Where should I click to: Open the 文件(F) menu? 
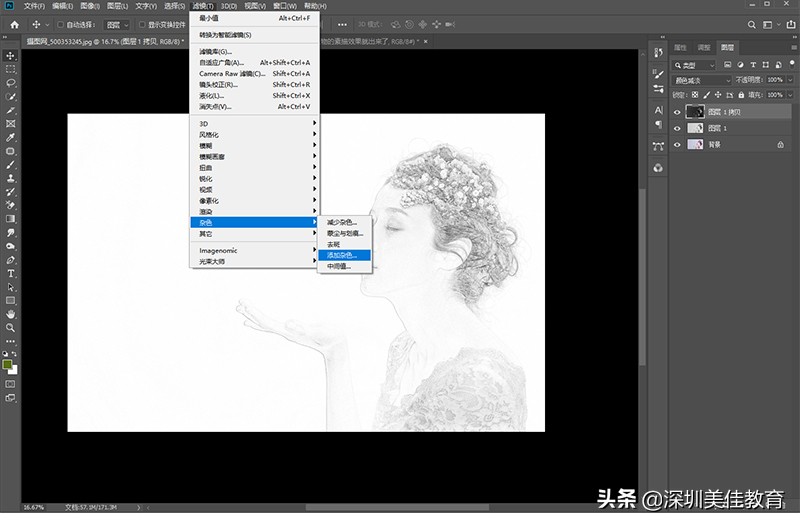click(34, 6)
